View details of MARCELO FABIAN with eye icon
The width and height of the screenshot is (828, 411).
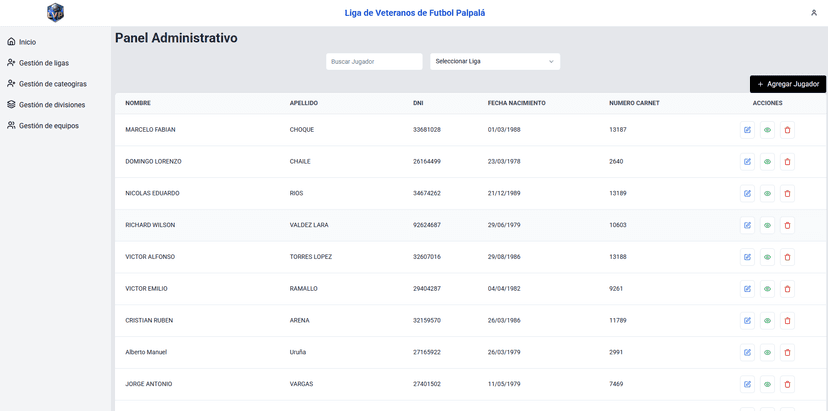[767, 130]
